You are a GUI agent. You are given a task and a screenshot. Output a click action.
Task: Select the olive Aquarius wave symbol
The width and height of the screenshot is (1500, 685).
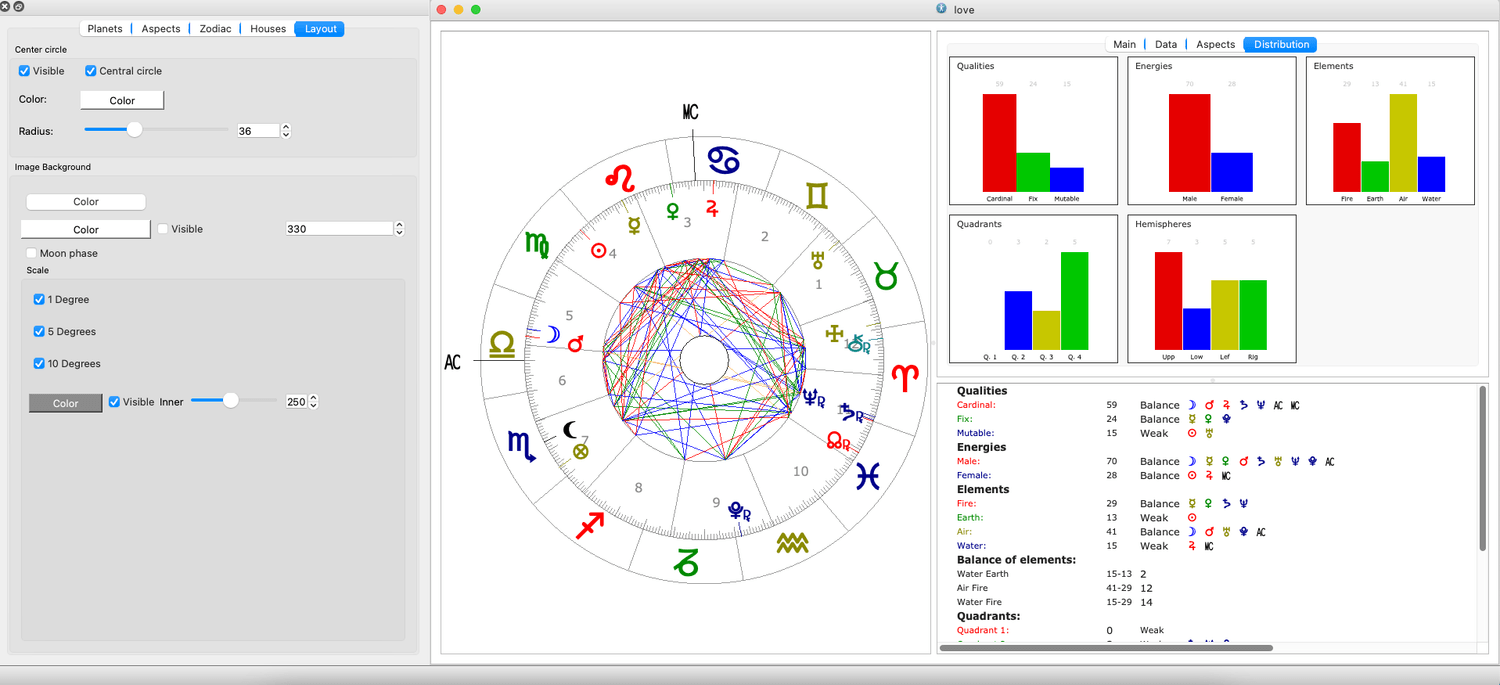[x=792, y=543]
